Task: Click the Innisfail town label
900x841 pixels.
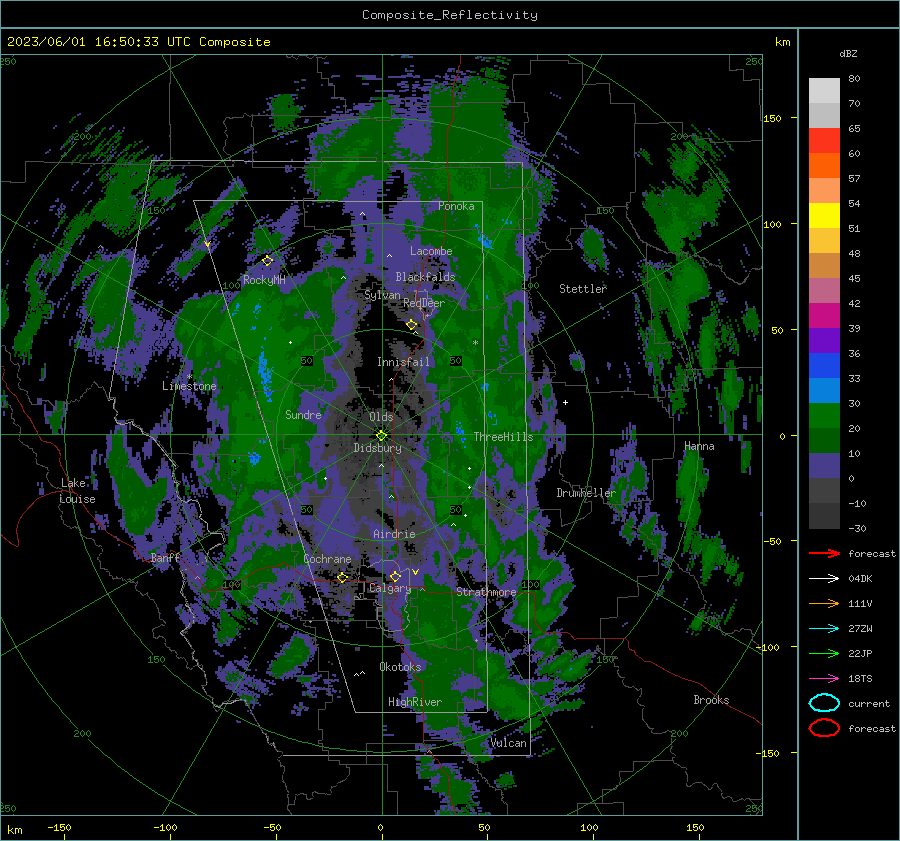Action: coord(403,362)
